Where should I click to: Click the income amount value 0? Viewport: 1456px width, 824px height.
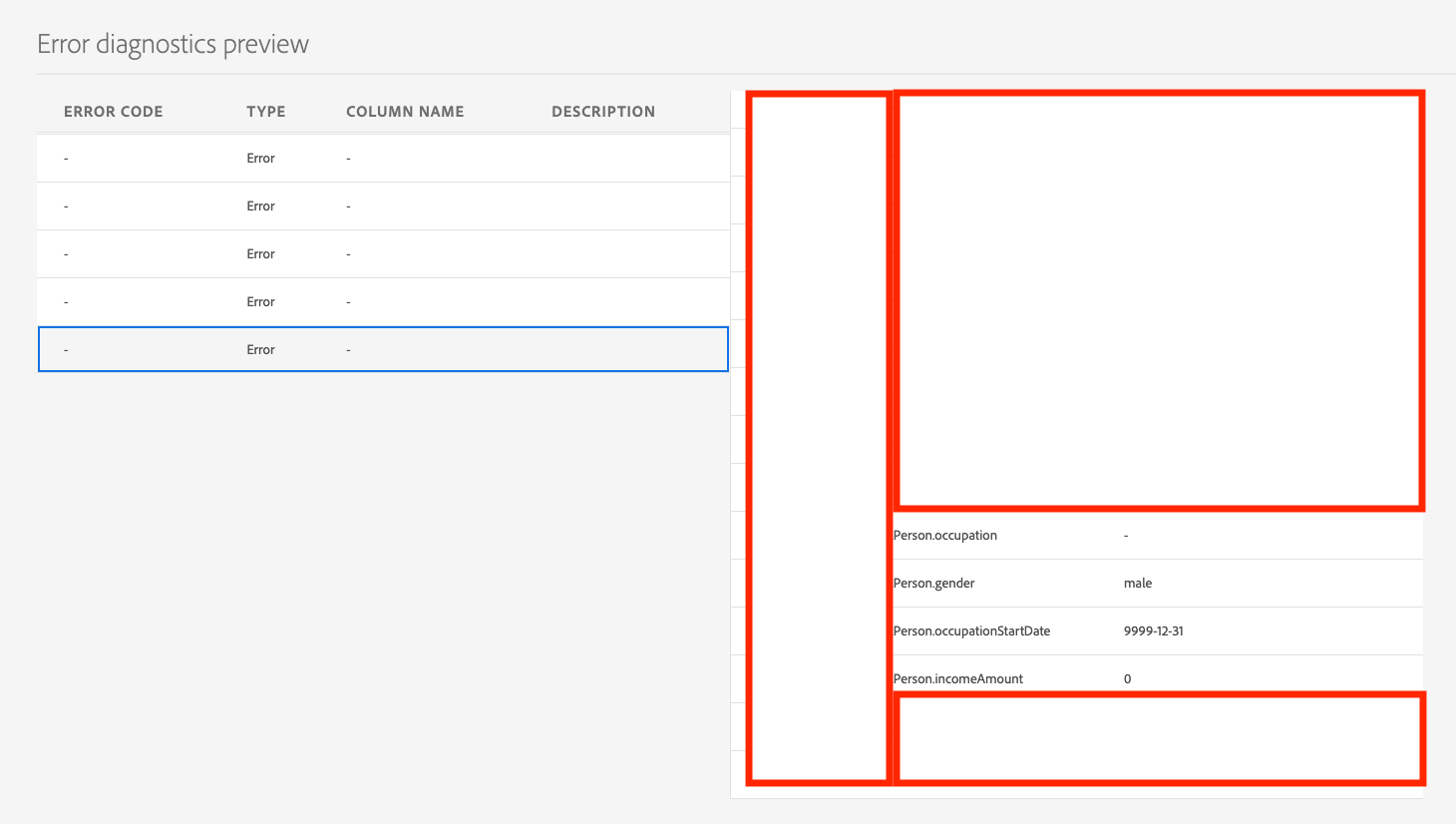coord(1127,679)
